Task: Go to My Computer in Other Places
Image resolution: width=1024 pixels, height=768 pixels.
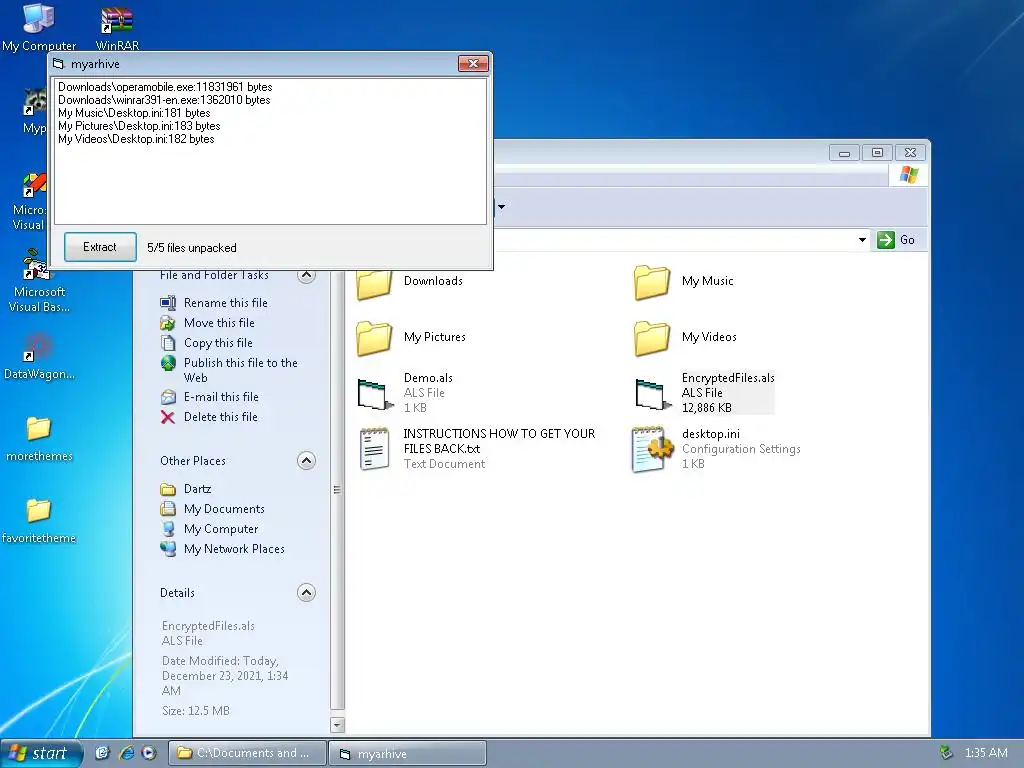Action: tap(221, 529)
